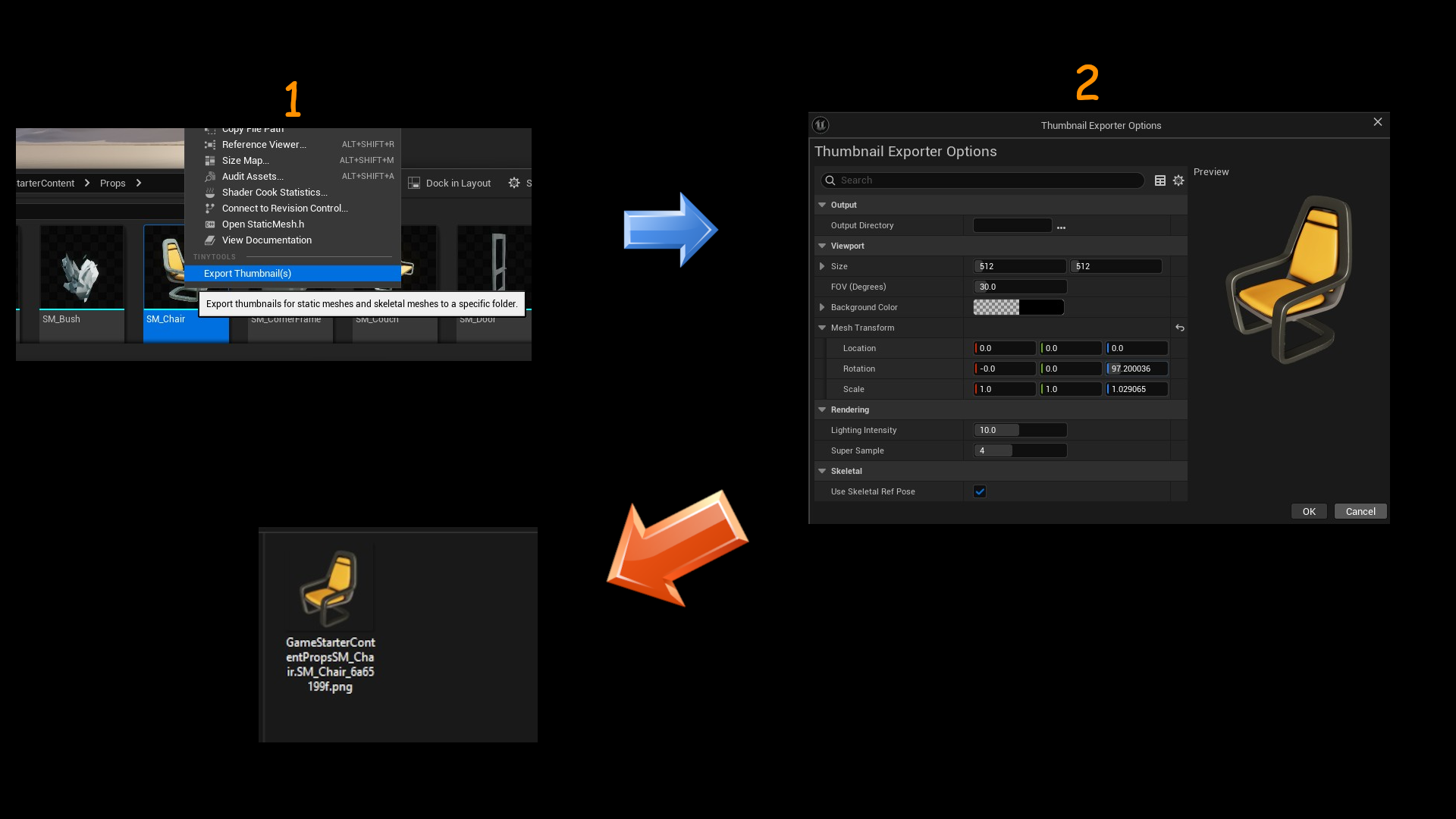Click Export Thumbnail(s) menu entry
This screenshot has height=819, width=1456.
292,274
